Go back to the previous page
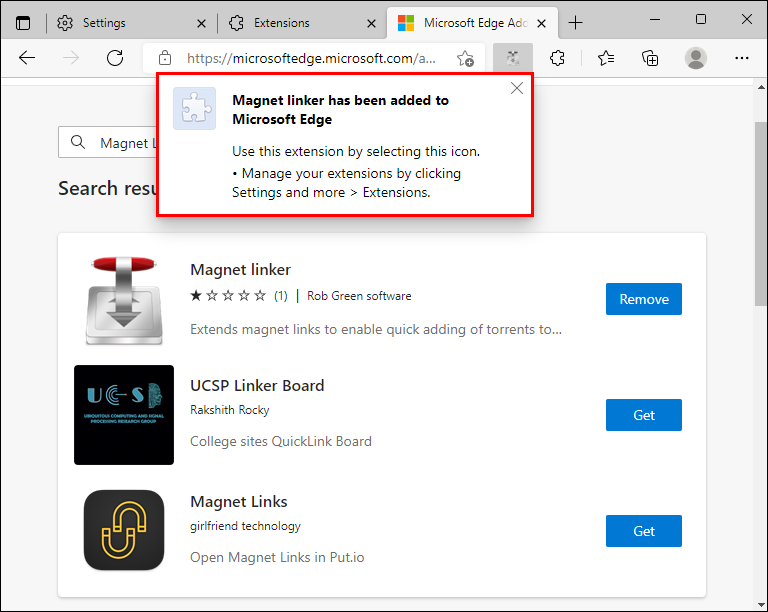The image size is (768, 612). (x=27, y=58)
